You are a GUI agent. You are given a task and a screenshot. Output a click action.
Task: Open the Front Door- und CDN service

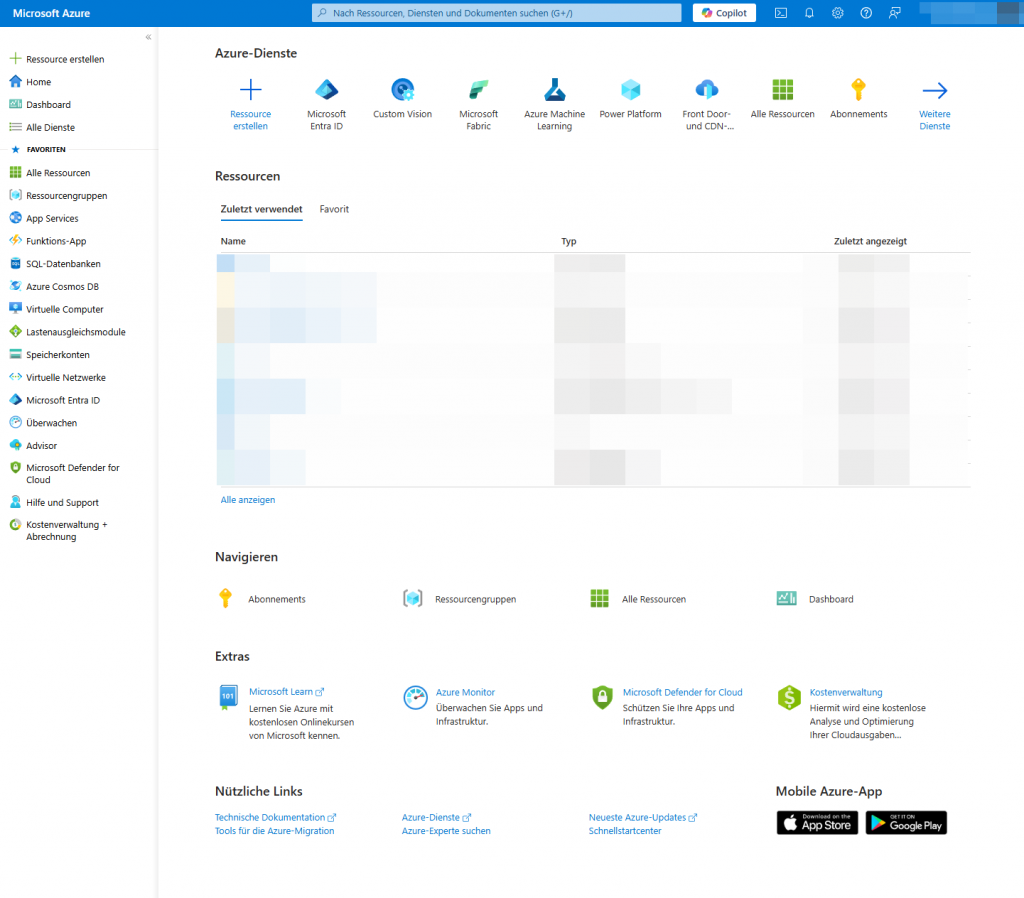706,97
